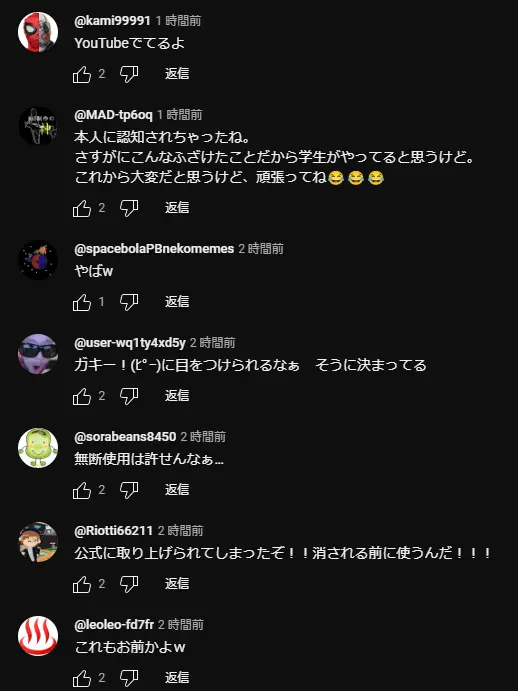Dislike the @kami99991 comment

(129, 74)
